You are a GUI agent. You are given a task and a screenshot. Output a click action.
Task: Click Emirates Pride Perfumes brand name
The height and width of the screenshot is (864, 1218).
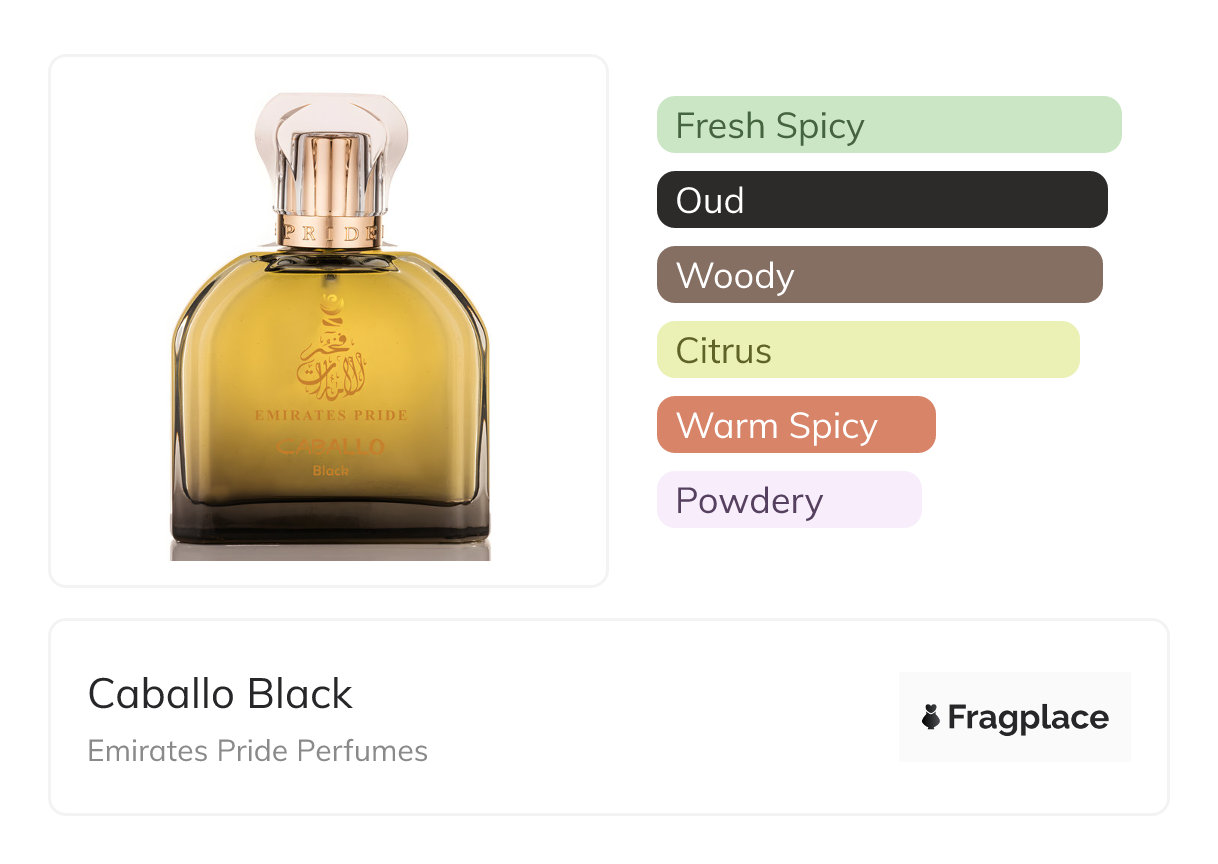[257, 751]
